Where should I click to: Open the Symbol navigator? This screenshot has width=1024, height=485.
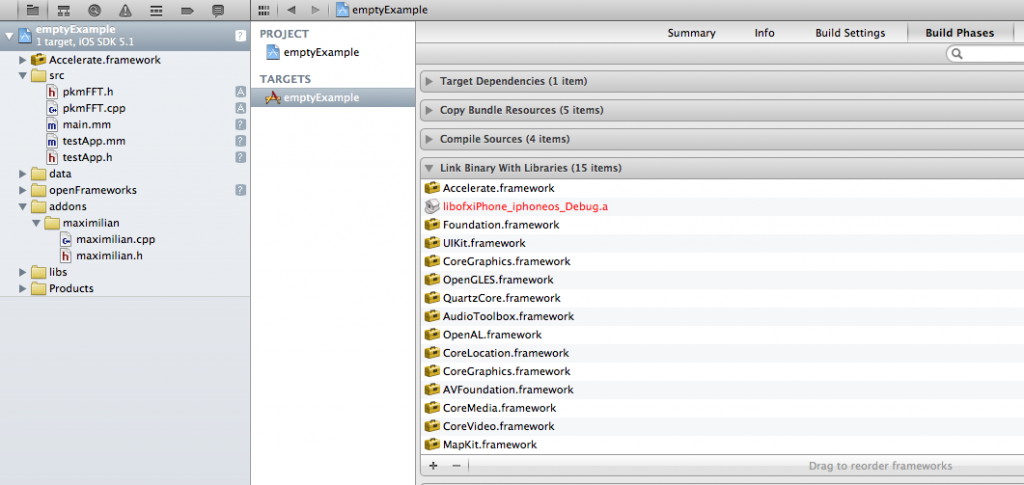pos(64,10)
